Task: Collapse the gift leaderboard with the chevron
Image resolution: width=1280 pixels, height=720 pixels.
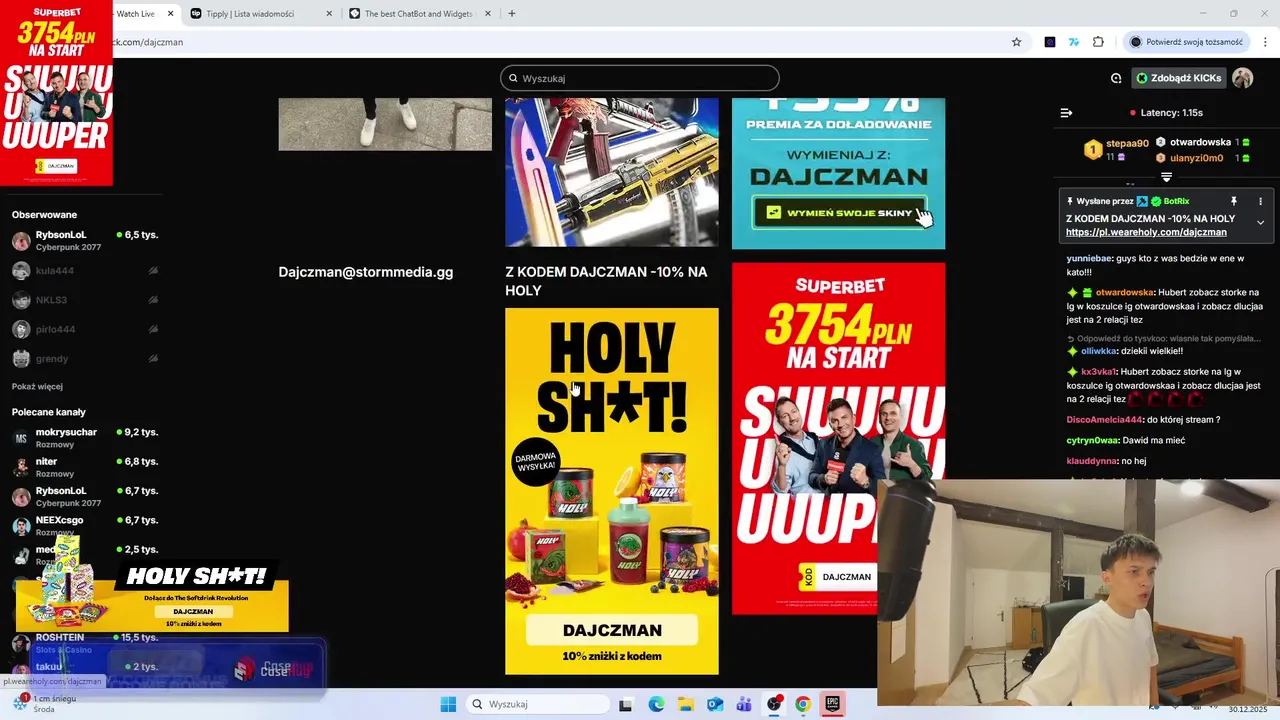Action: coord(1166,177)
